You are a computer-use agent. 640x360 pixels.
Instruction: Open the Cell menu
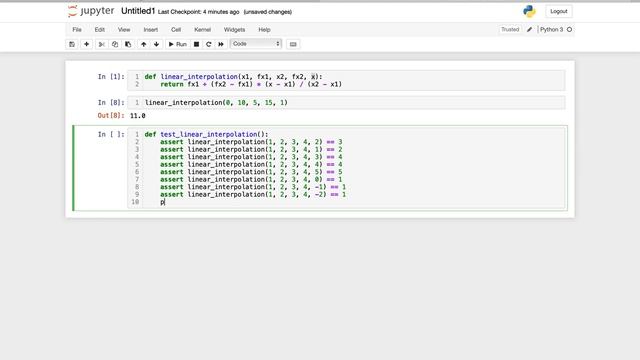(x=176, y=30)
